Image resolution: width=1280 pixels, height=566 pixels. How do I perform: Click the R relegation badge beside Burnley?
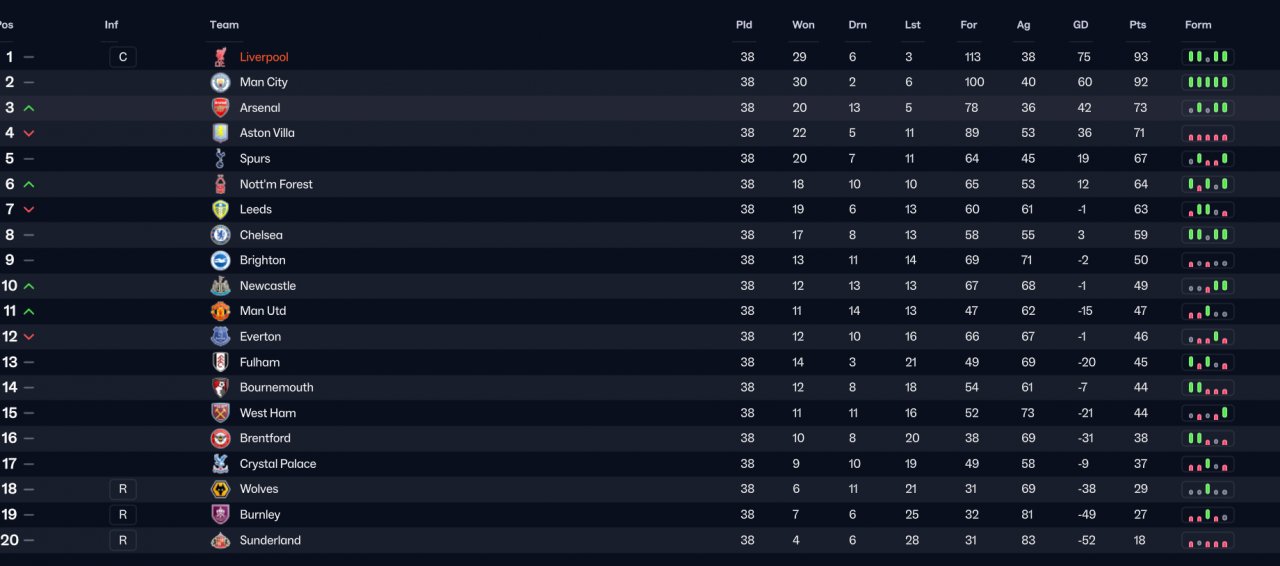coord(123,514)
